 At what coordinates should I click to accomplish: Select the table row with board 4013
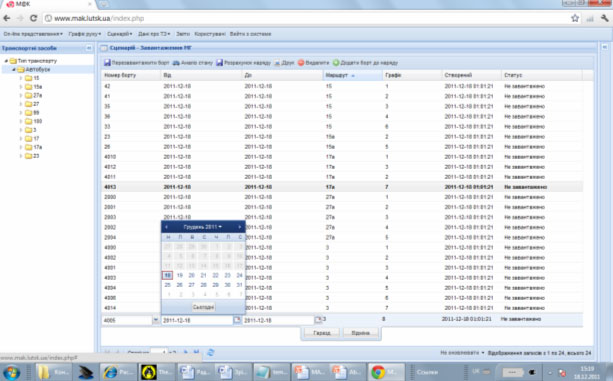pos(342,187)
